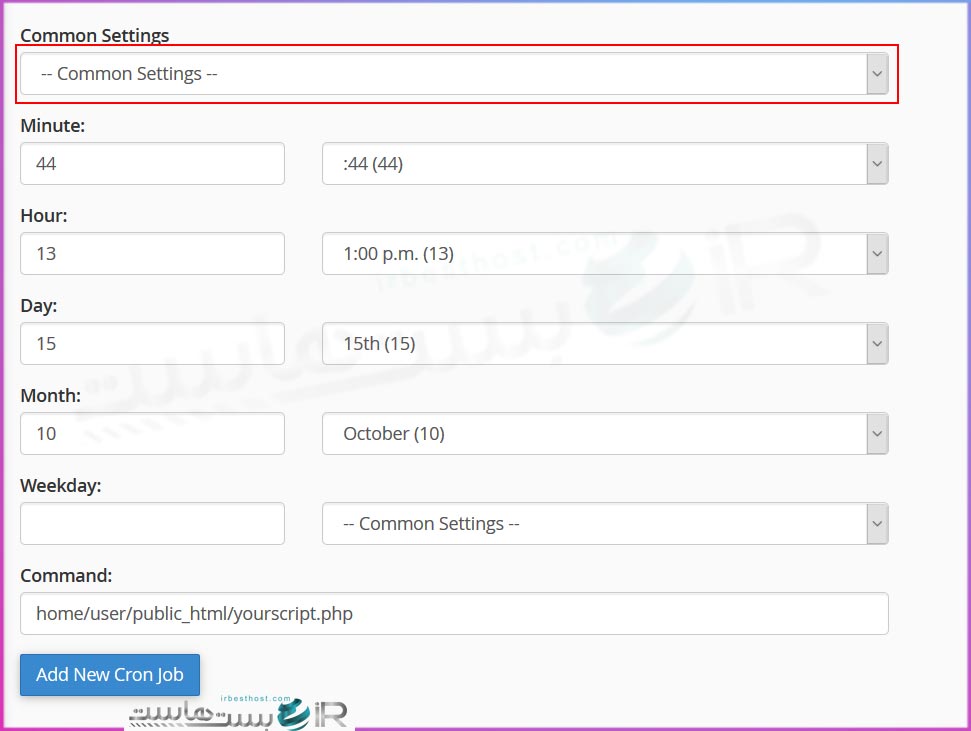Click the chevron arrow beside "15th (15)"
The height and width of the screenshot is (731, 971).
tap(877, 343)
